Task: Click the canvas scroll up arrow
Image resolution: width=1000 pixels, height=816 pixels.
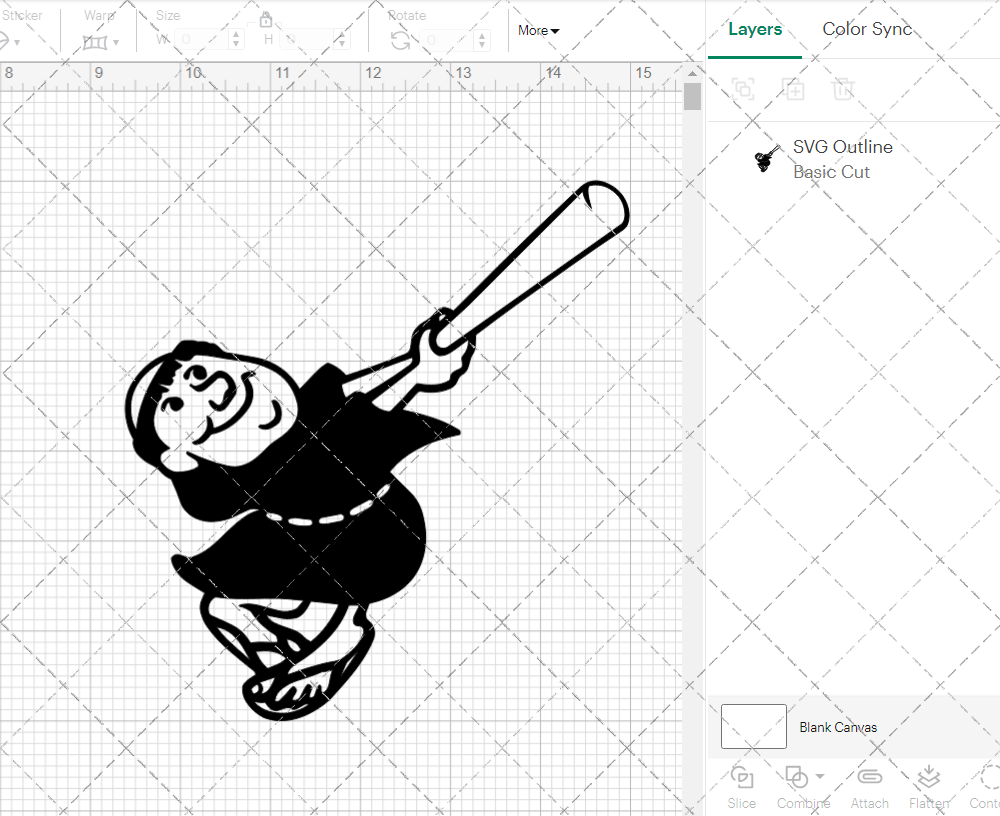Action: tap(692, 73)
